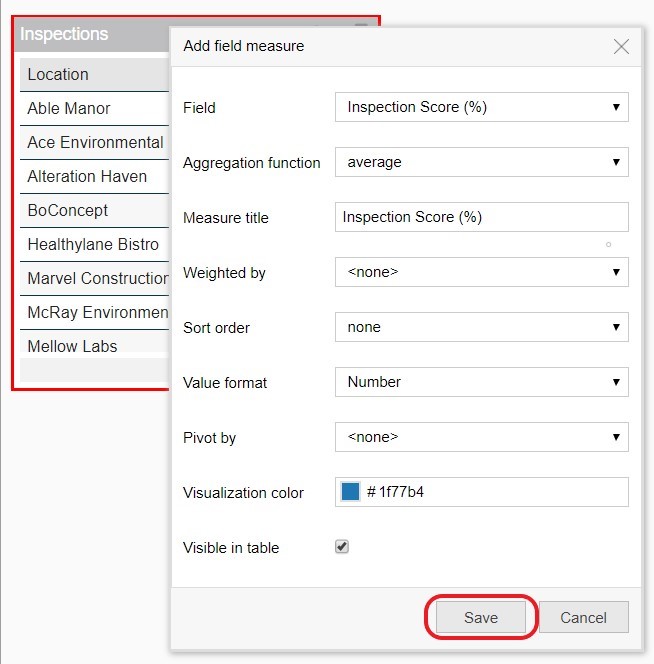Expand the Sort order dropdown
The height and width of the screenshot is (664, 654).
(481, 327)
